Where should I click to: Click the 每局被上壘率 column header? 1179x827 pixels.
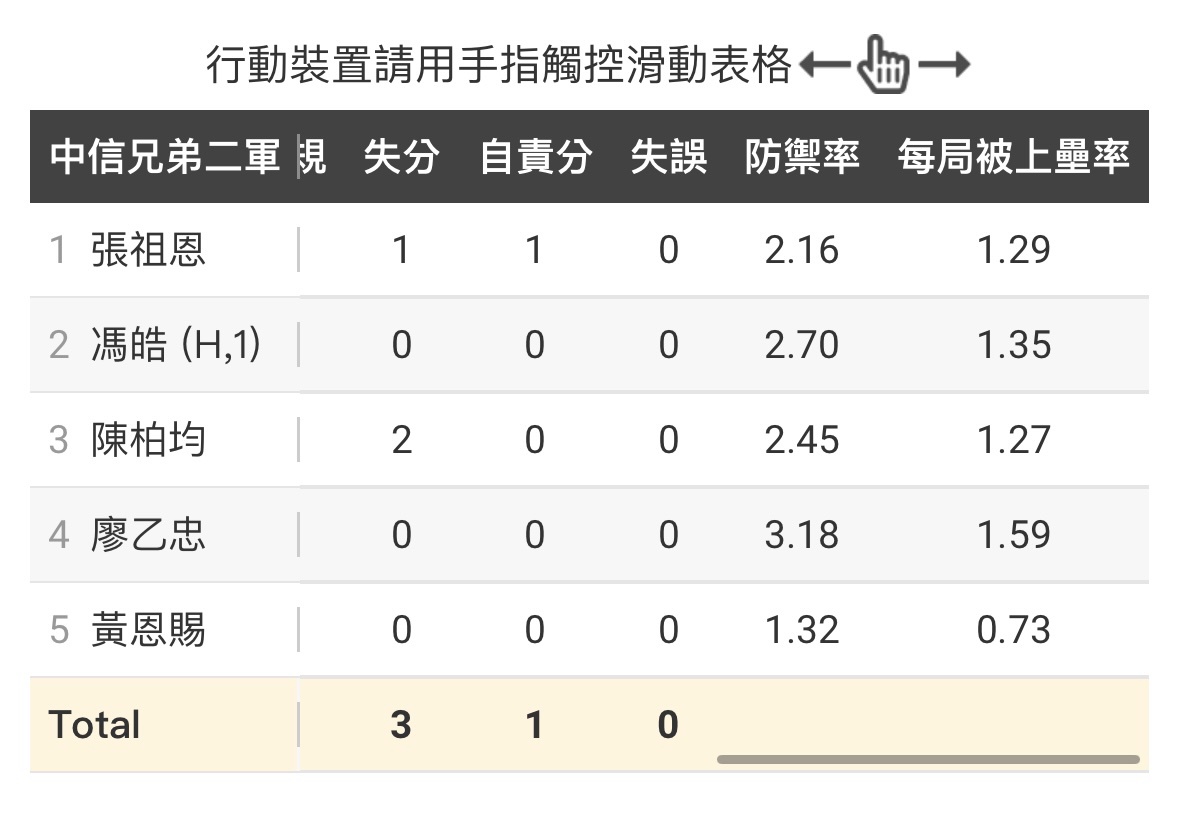tap(1013, 157)
